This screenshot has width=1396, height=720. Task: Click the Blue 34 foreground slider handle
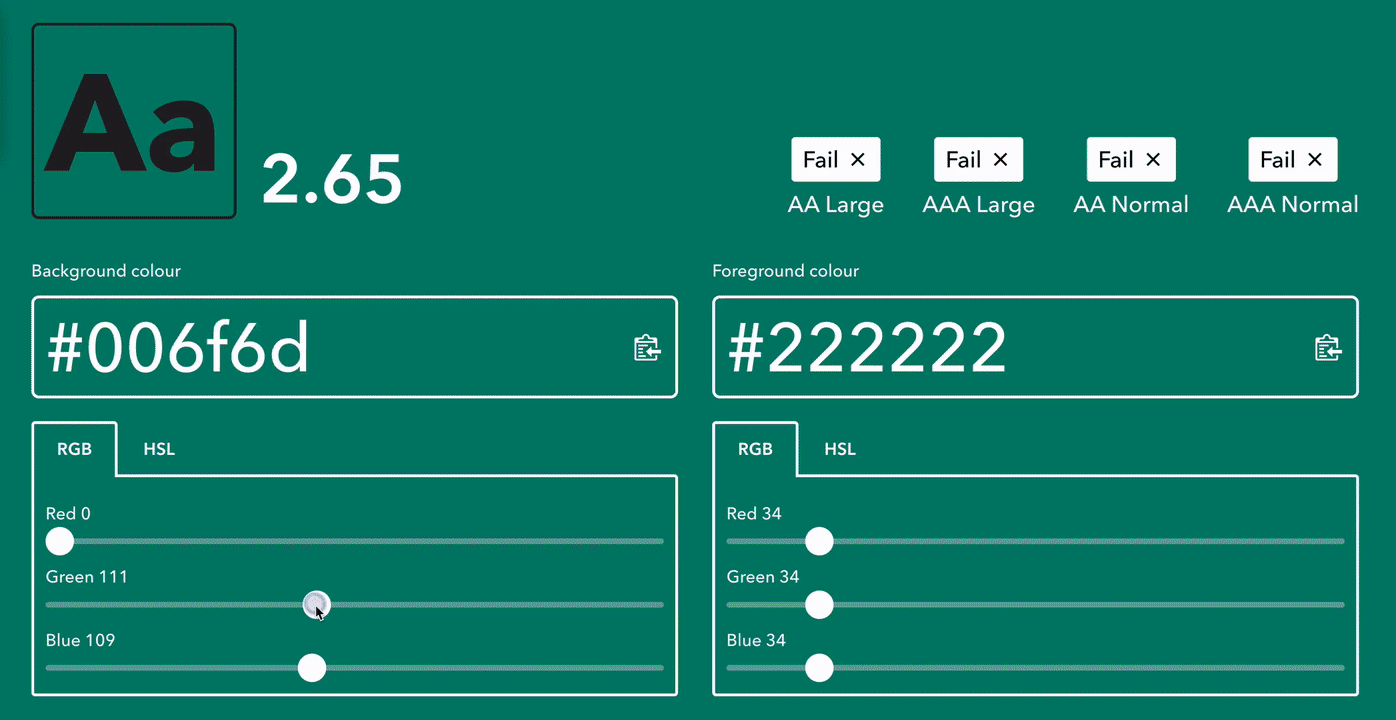[x=819, y=668]
